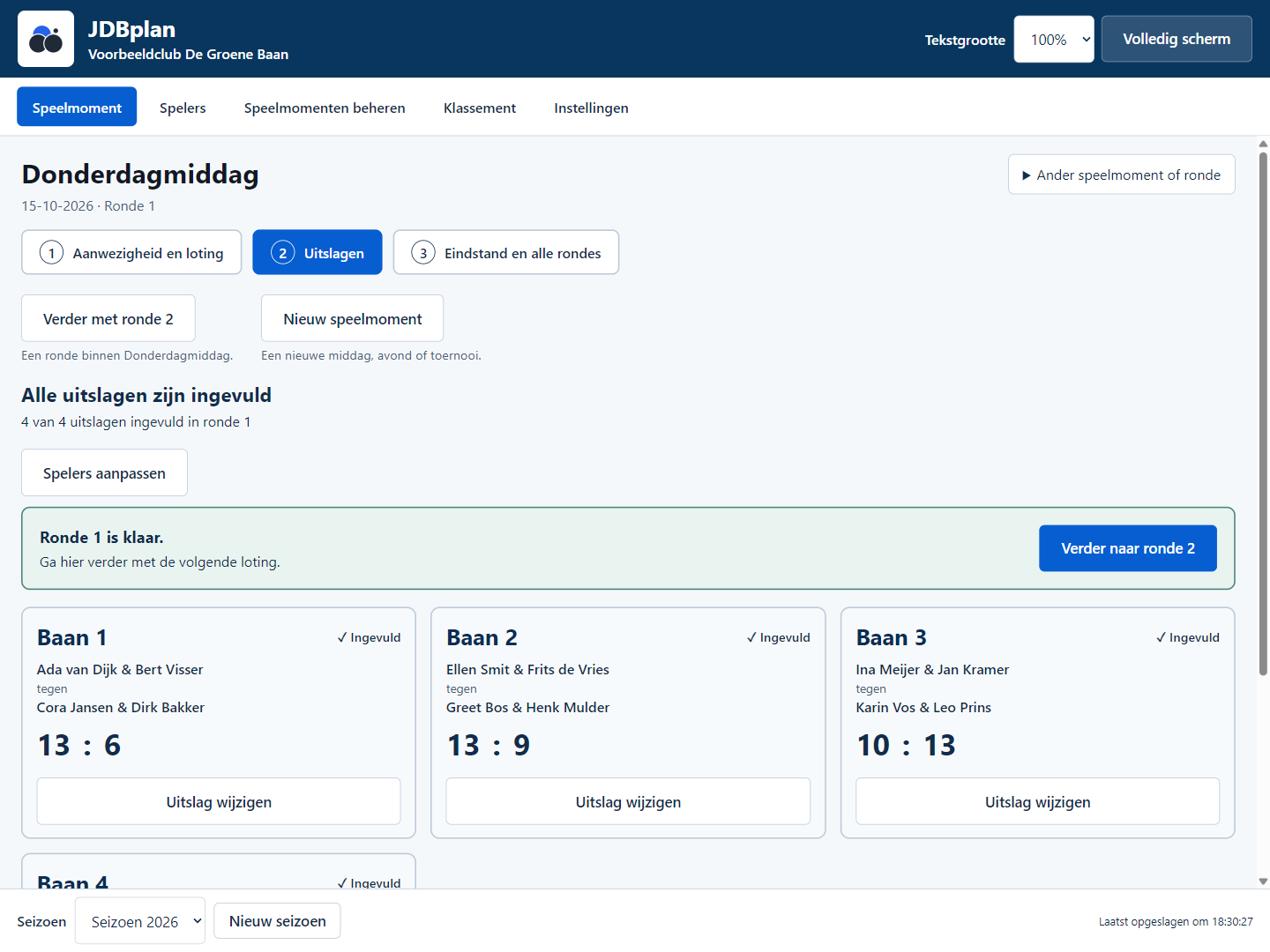Expand Ander speelmoment of ronde
This screenshot has height=952, width=1270.
[x=1121, y=175]
